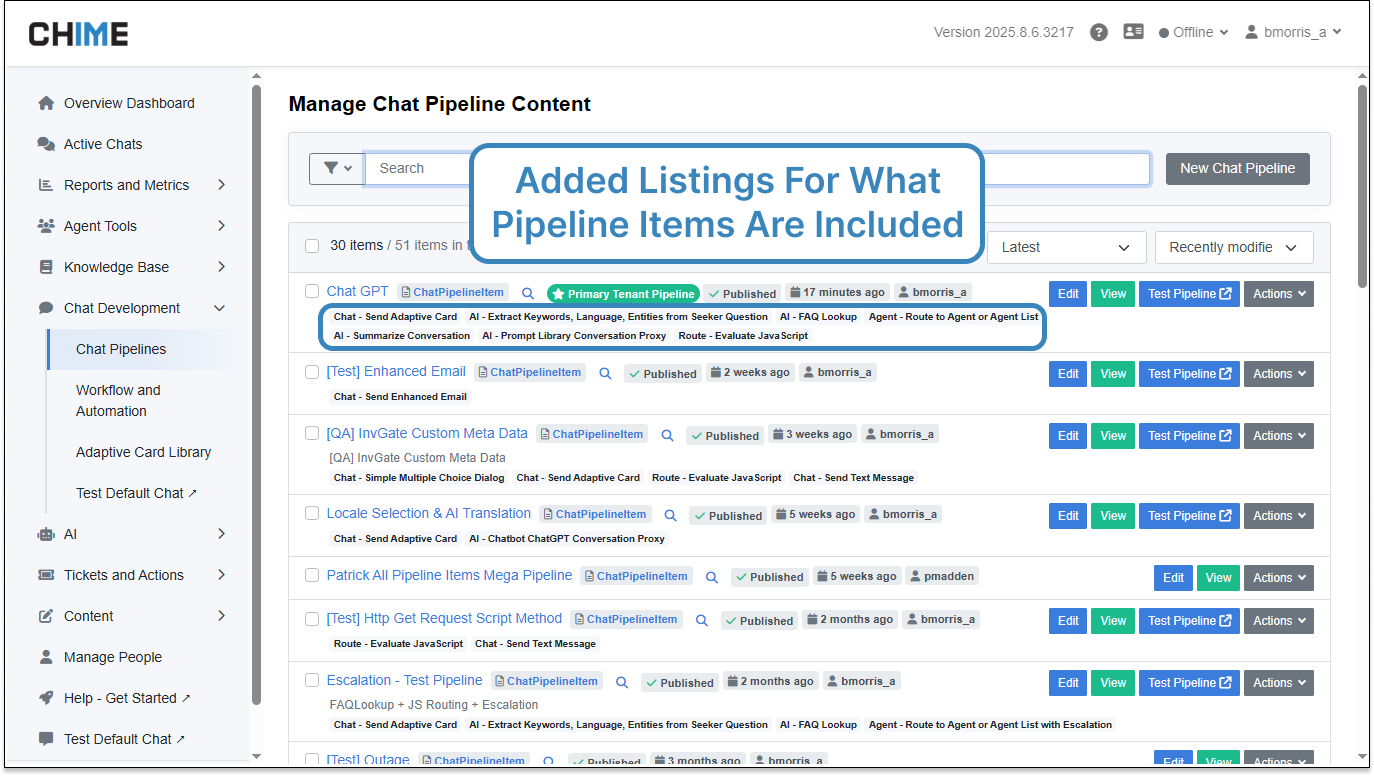The height and width of the screenshot is (776, 1374).
Task: Check the Patrick All Pipeline Items Mega Pipeline checkbox
Action: 312,576
